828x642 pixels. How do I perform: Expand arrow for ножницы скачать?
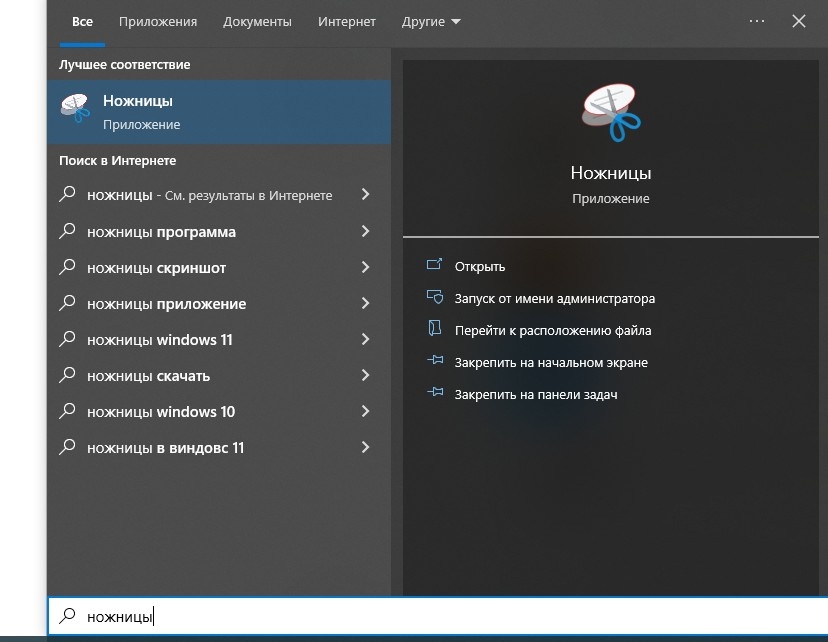(x=365, y=375)
